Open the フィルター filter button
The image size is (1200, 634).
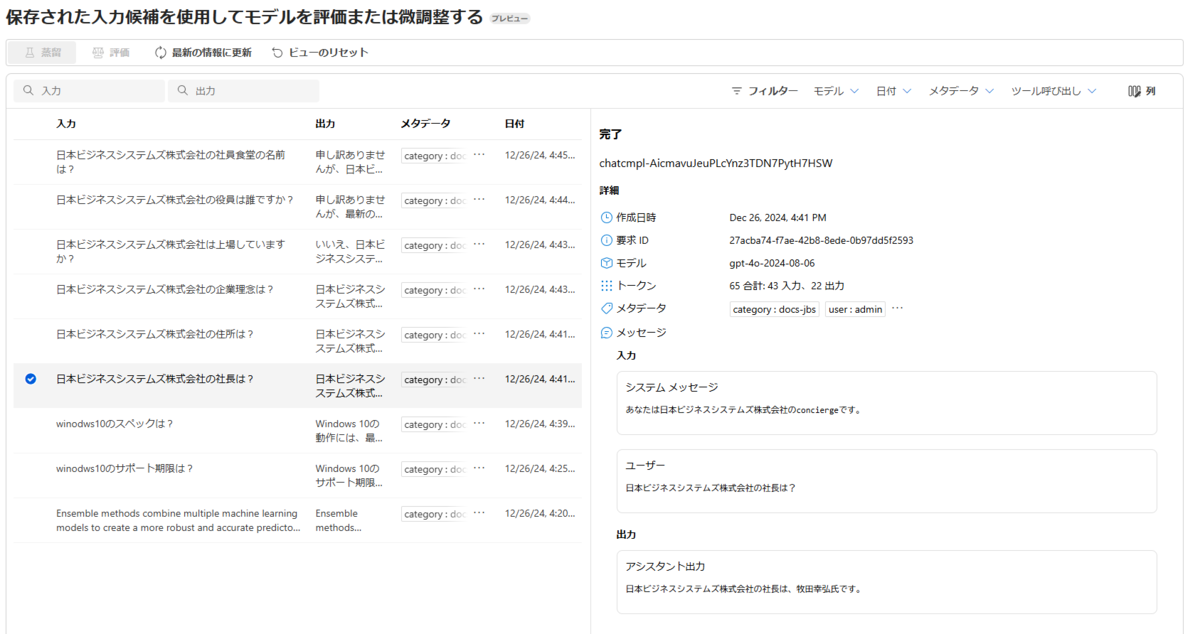tap(765, 91)
